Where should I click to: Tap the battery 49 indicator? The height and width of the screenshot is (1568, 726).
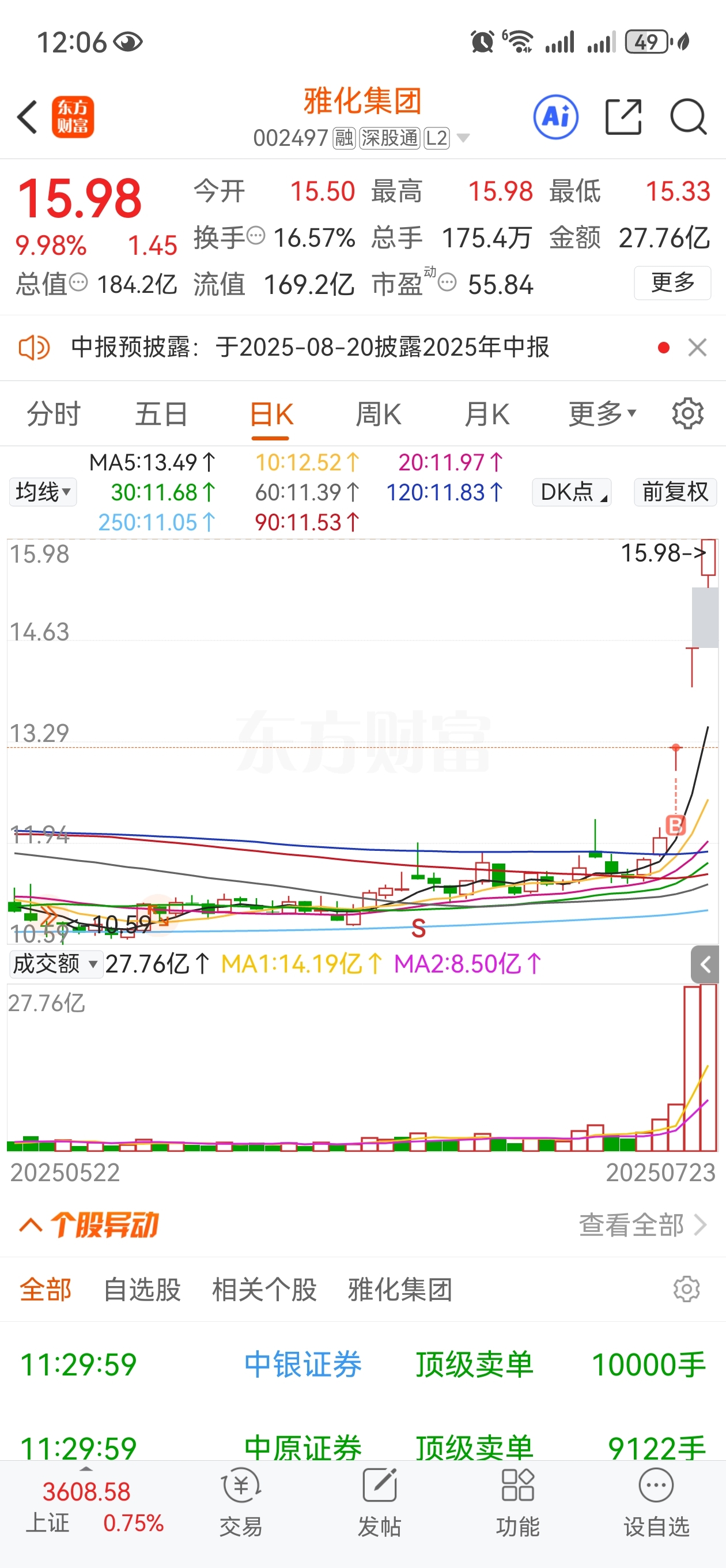[648, 42]
